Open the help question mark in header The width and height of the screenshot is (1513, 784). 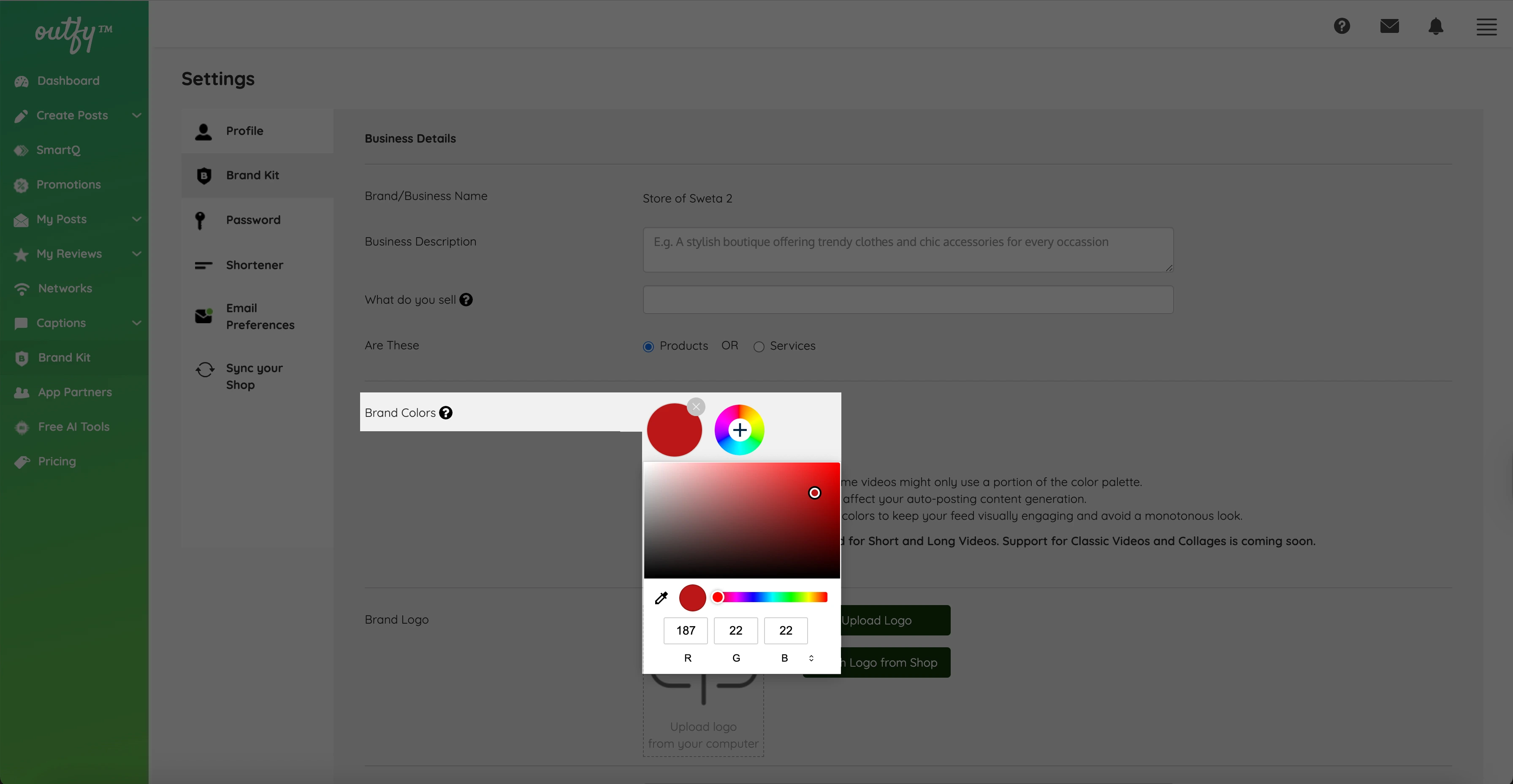click(x=1342, y=26)
